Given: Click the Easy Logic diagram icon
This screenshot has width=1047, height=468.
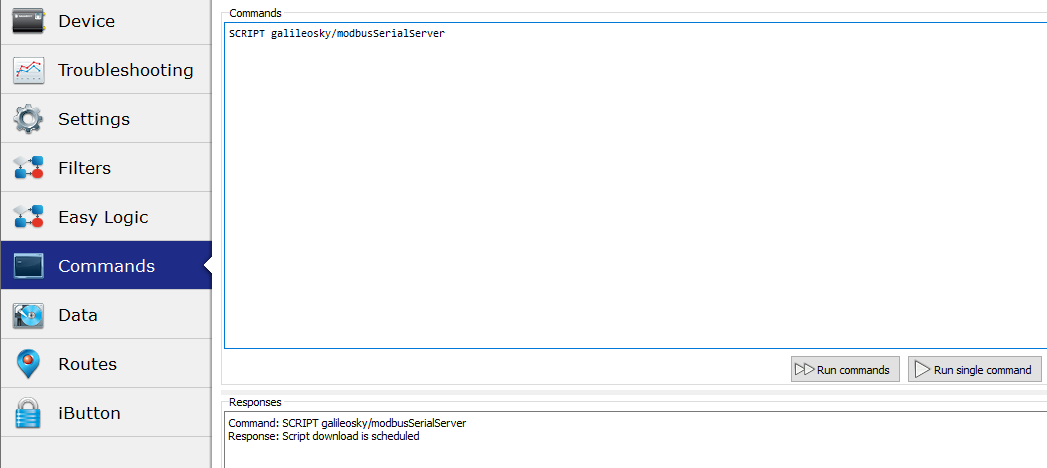Looking at the screenshot, I should point(28,217).
